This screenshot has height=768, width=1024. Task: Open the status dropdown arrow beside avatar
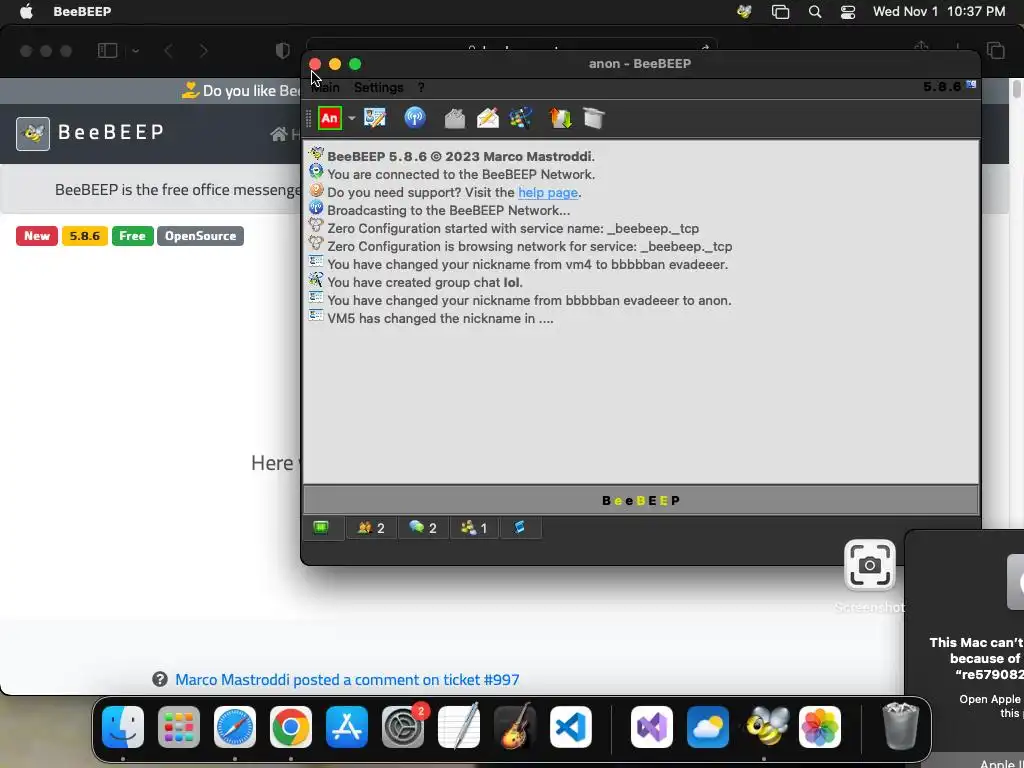[x=351, y=118]
